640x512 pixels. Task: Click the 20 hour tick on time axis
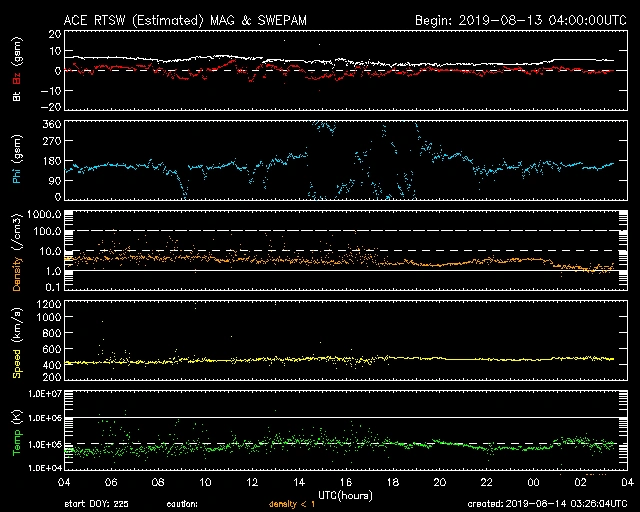pos(439,482)
